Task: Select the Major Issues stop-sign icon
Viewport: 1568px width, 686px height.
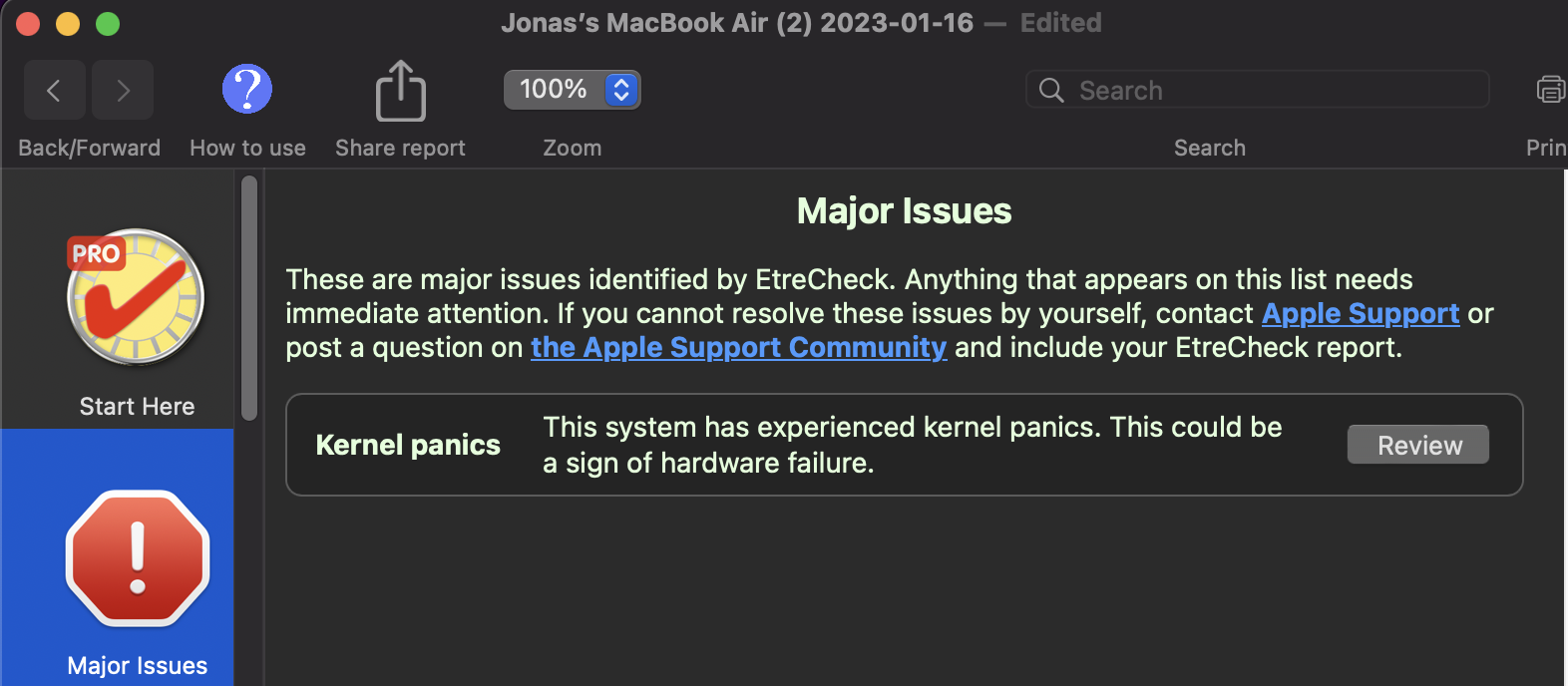Action: click(138, 558)
